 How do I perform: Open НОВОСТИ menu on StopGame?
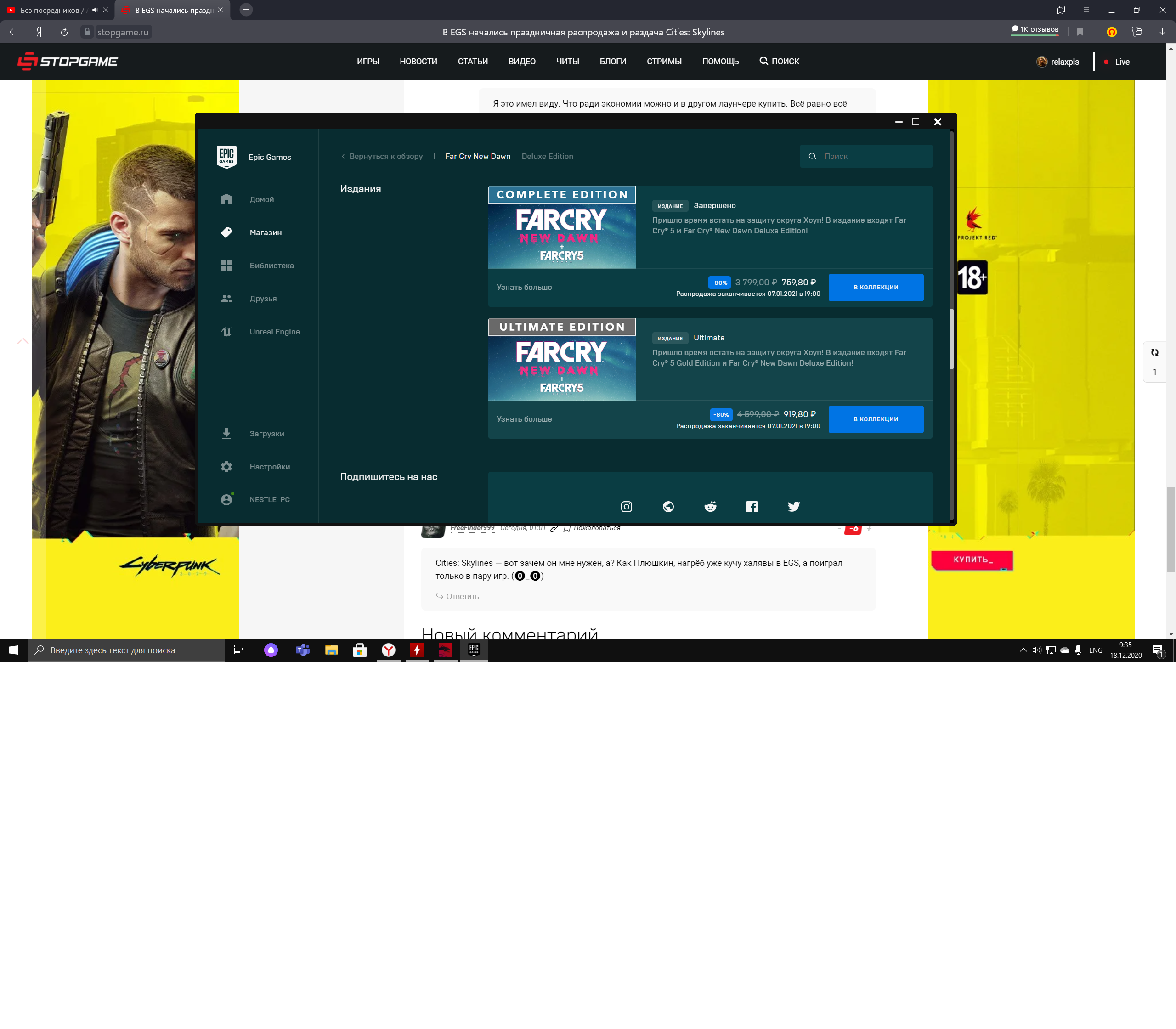pos(418,62)
